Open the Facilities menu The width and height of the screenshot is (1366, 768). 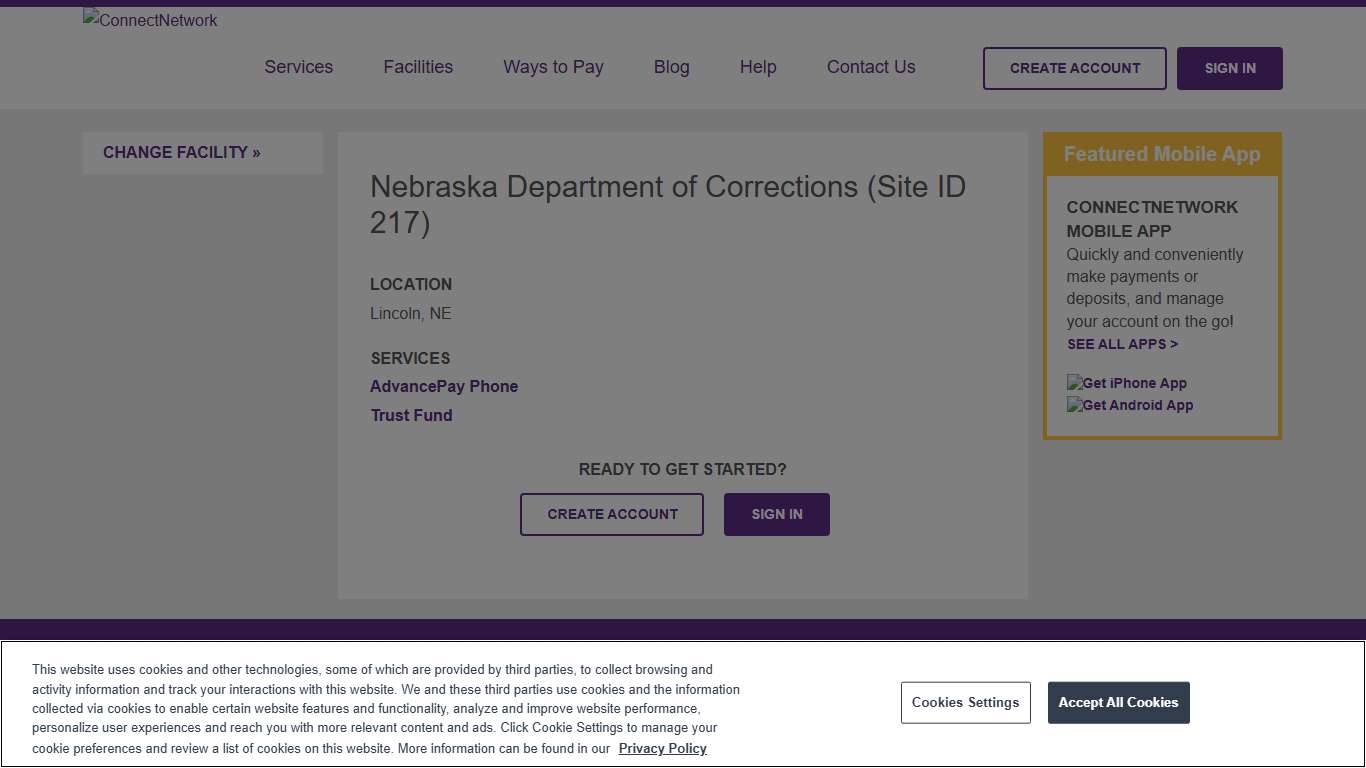tap(418, 67)
